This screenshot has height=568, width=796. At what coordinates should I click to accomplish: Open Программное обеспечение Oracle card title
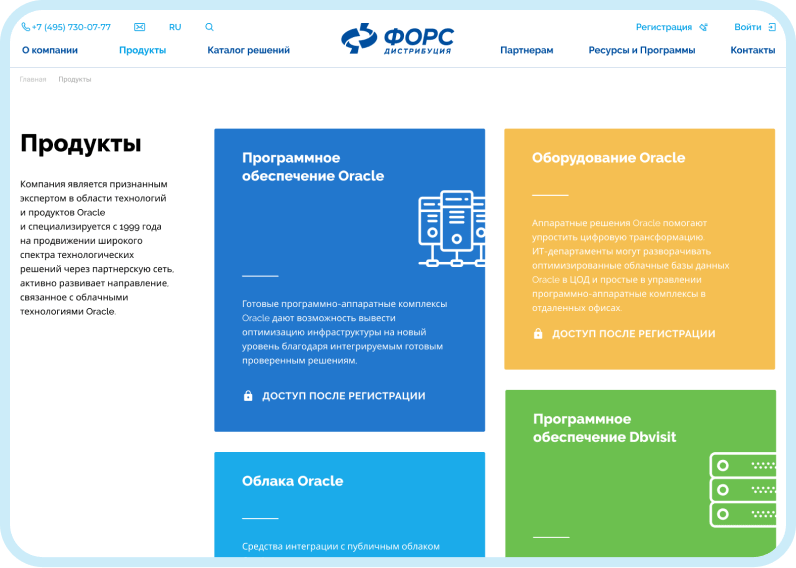click(x=313, y=166)
